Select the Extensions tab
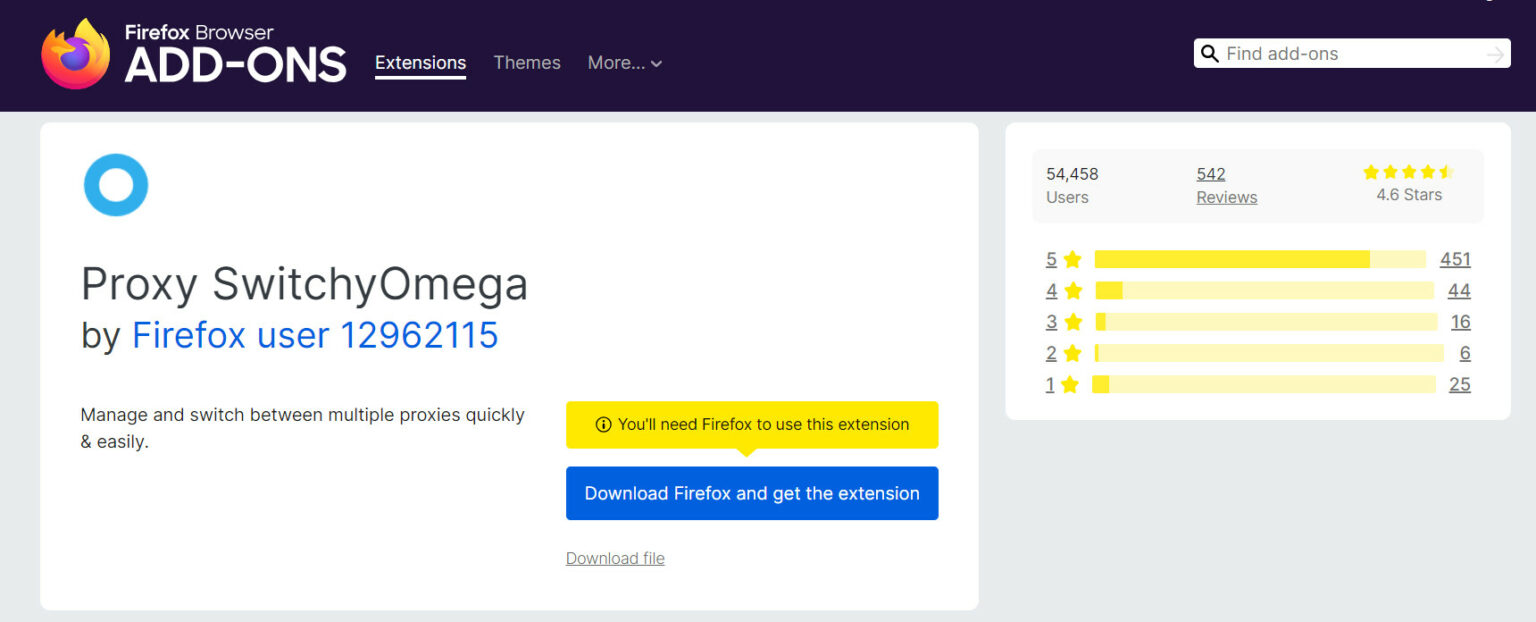 [420, 62]
